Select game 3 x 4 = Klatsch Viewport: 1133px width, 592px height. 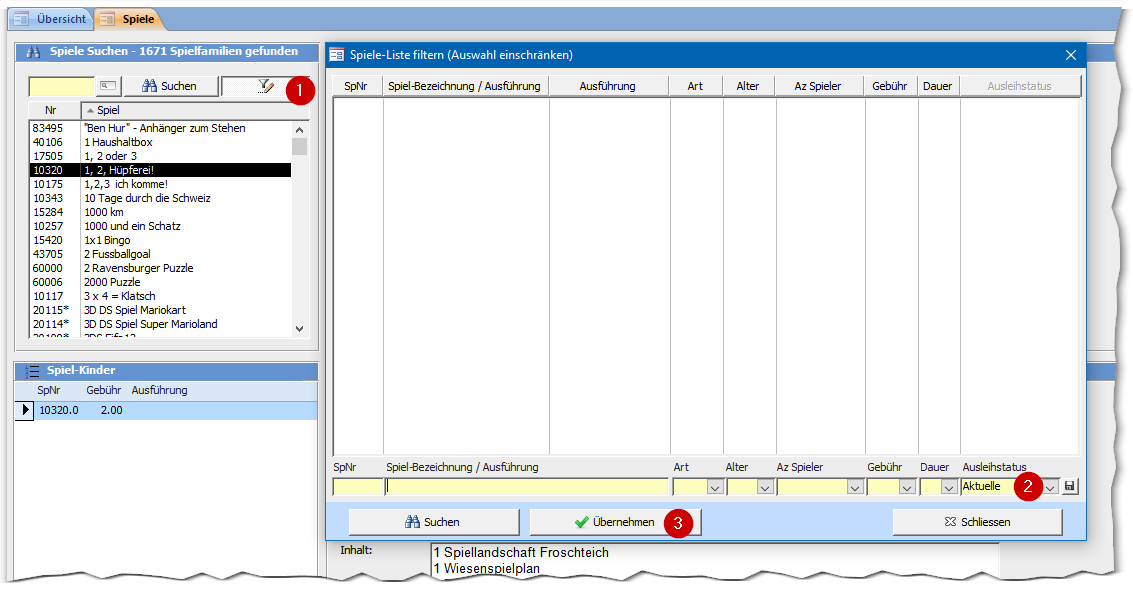[x=119, y=296]
